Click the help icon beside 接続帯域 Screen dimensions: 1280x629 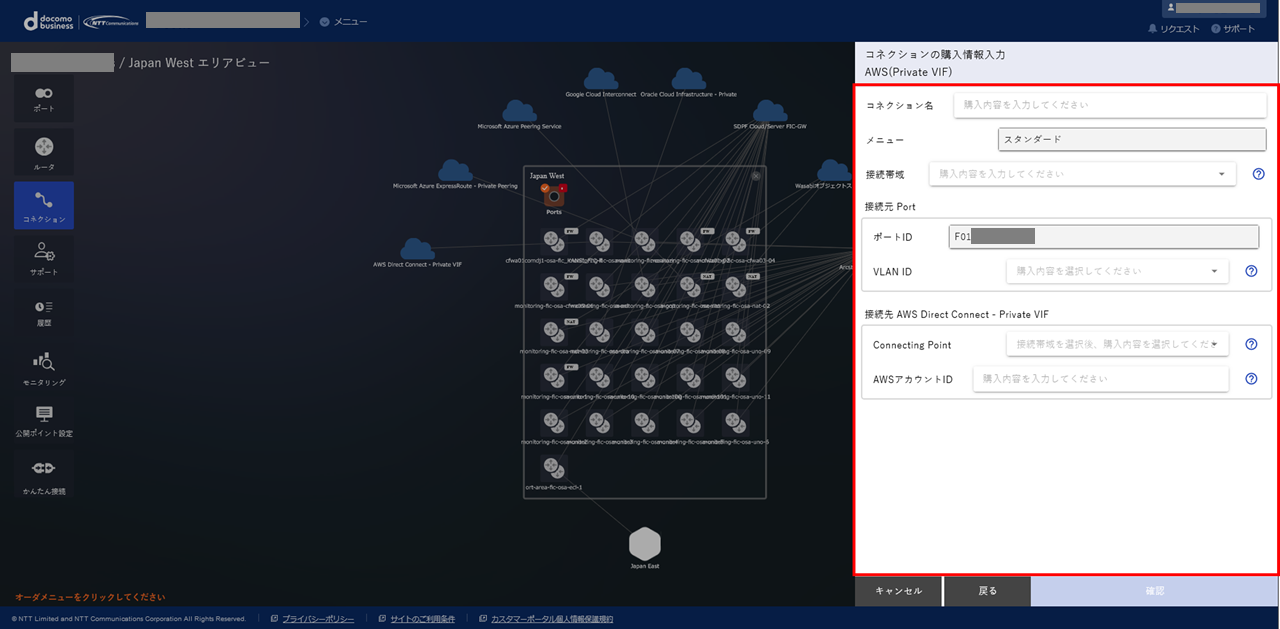tap(1258, 173)
